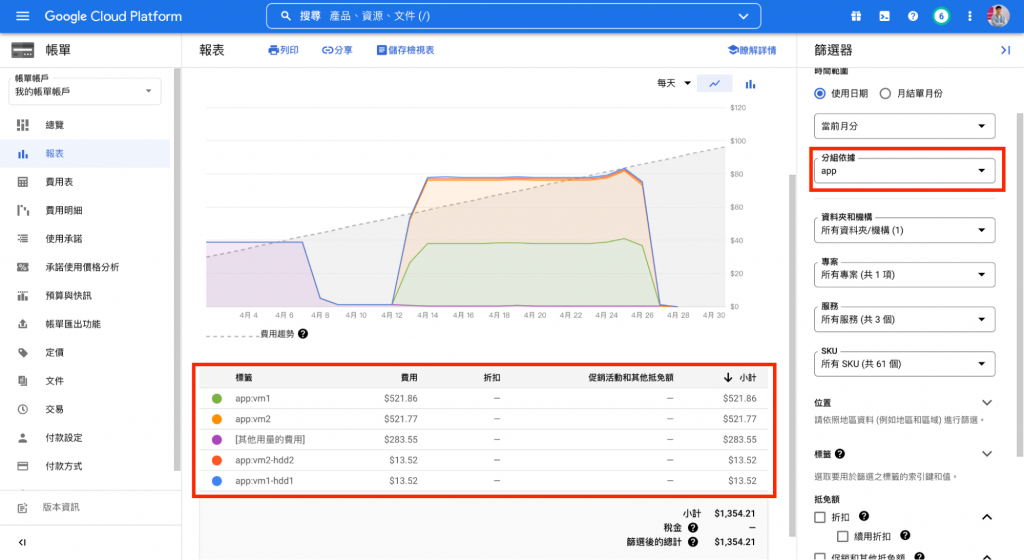
Task: Click help icon next to 費用趨勢
Action: point(303,334)
